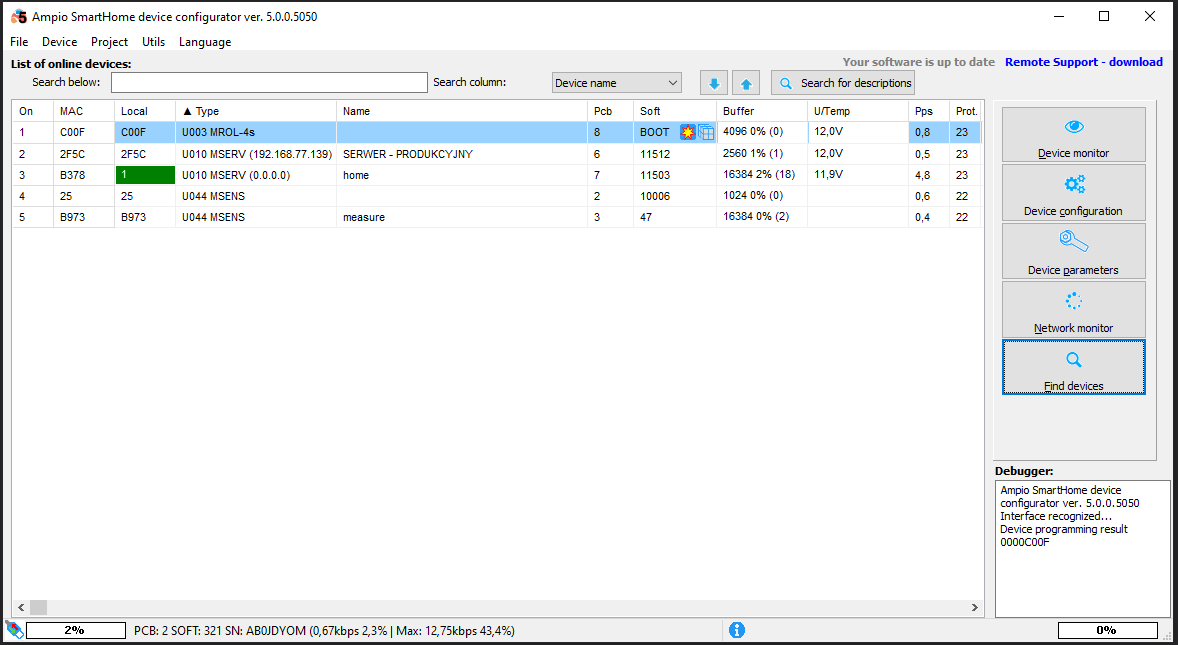This screenshot has height=645, width=1178.
Task: Click the Pcb column header
Action: (x=610, y=111)
